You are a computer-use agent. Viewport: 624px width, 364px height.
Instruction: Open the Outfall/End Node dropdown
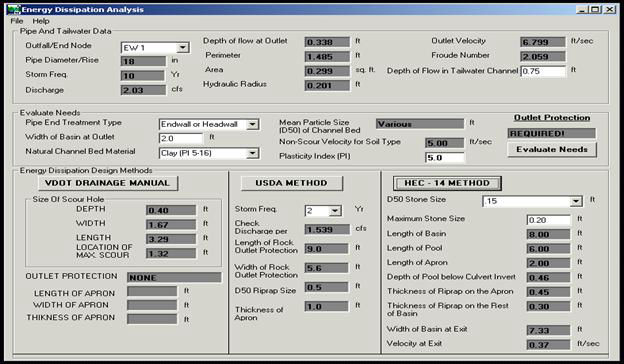(182, 48)
